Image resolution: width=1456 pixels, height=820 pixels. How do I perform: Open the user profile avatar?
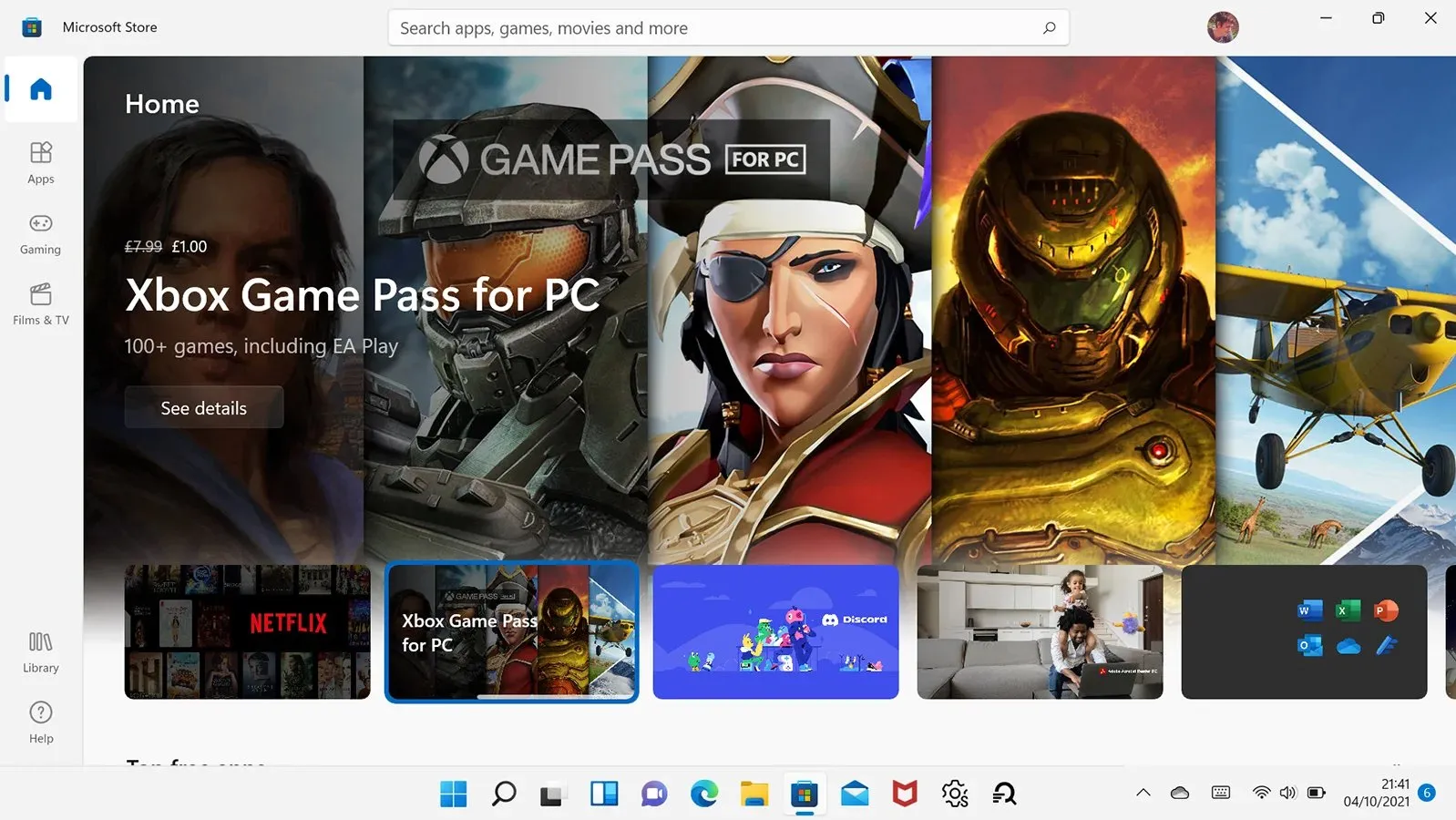tap(1222, 27)
